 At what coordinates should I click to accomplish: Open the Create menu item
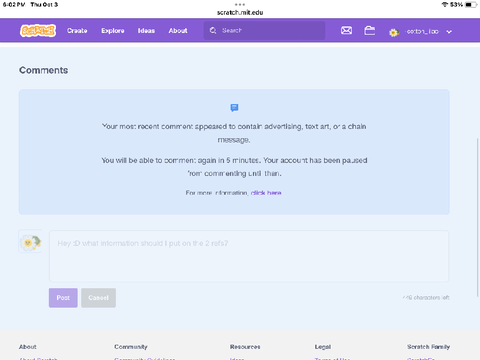77,31
